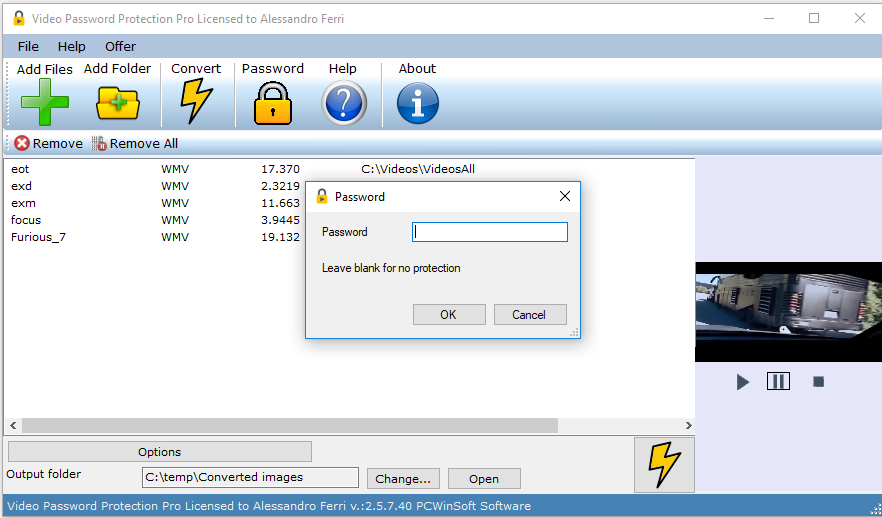Viewport: 882px width, 518px height.
Task: Maximize the main application window
Action: click(814, 19)
